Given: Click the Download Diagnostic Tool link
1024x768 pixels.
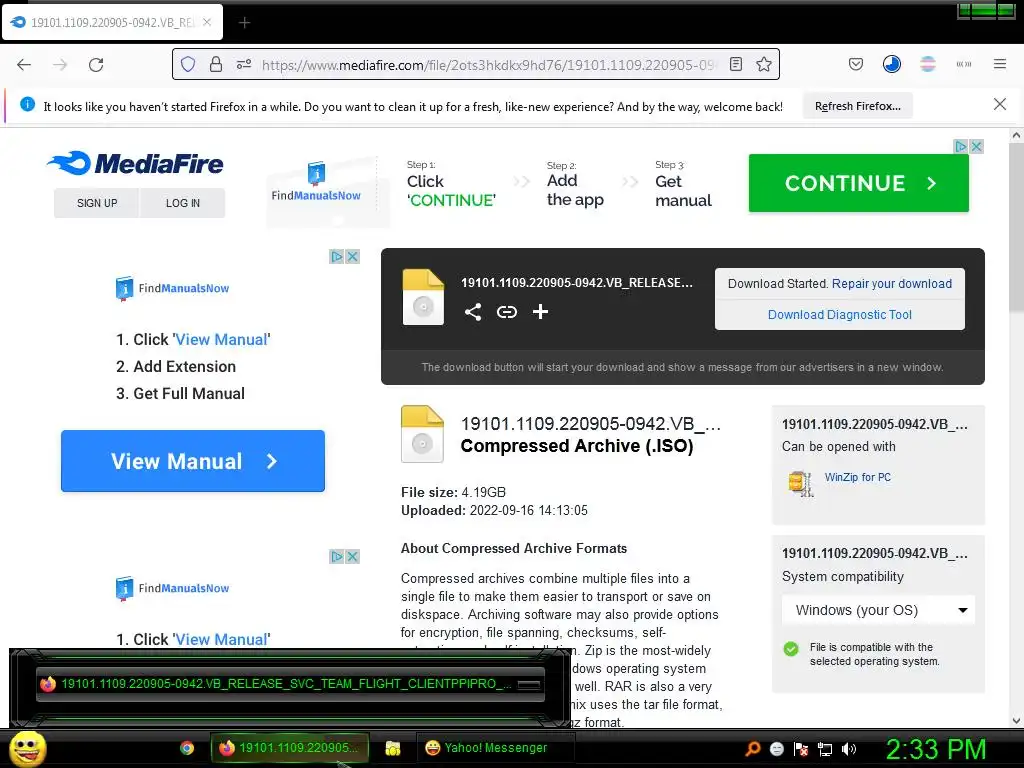Looking at the screenshot, I should pos(839,315).
